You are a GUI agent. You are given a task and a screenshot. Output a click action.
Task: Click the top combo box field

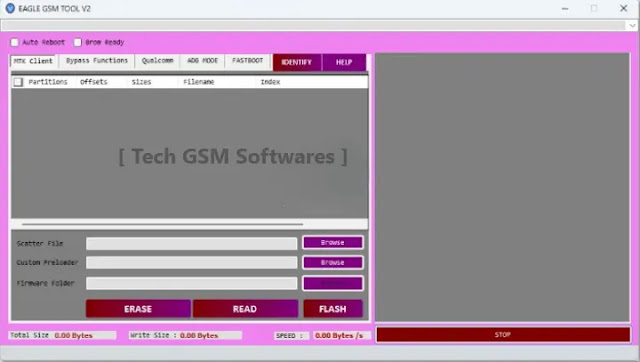tap(313, 25)
